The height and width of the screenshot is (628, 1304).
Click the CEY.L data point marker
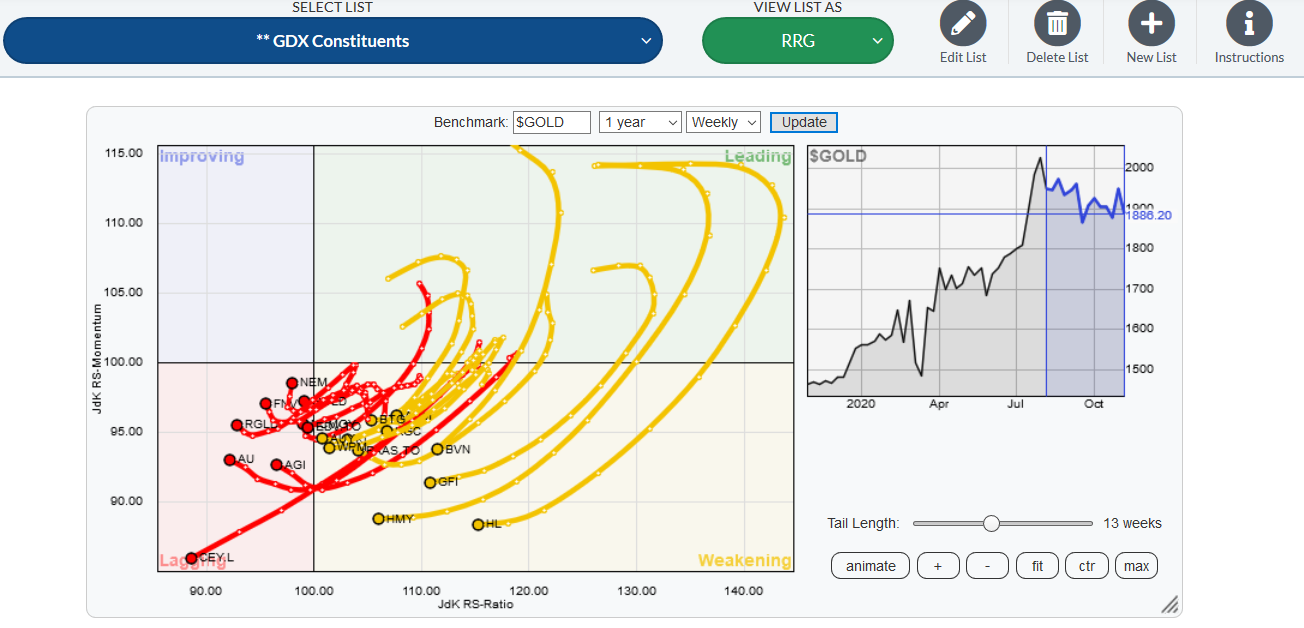click(x=191, y=557)
